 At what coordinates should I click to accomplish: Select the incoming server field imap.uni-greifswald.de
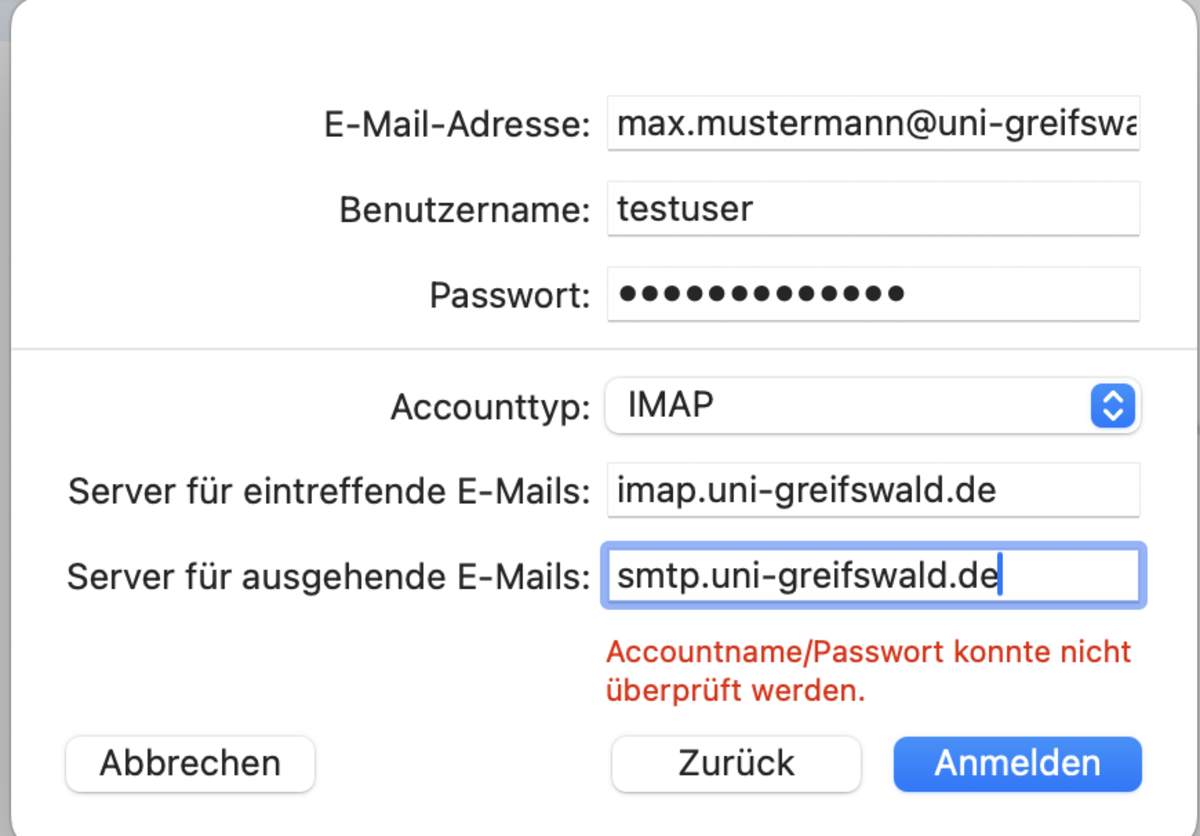click(x=872, y=490)
